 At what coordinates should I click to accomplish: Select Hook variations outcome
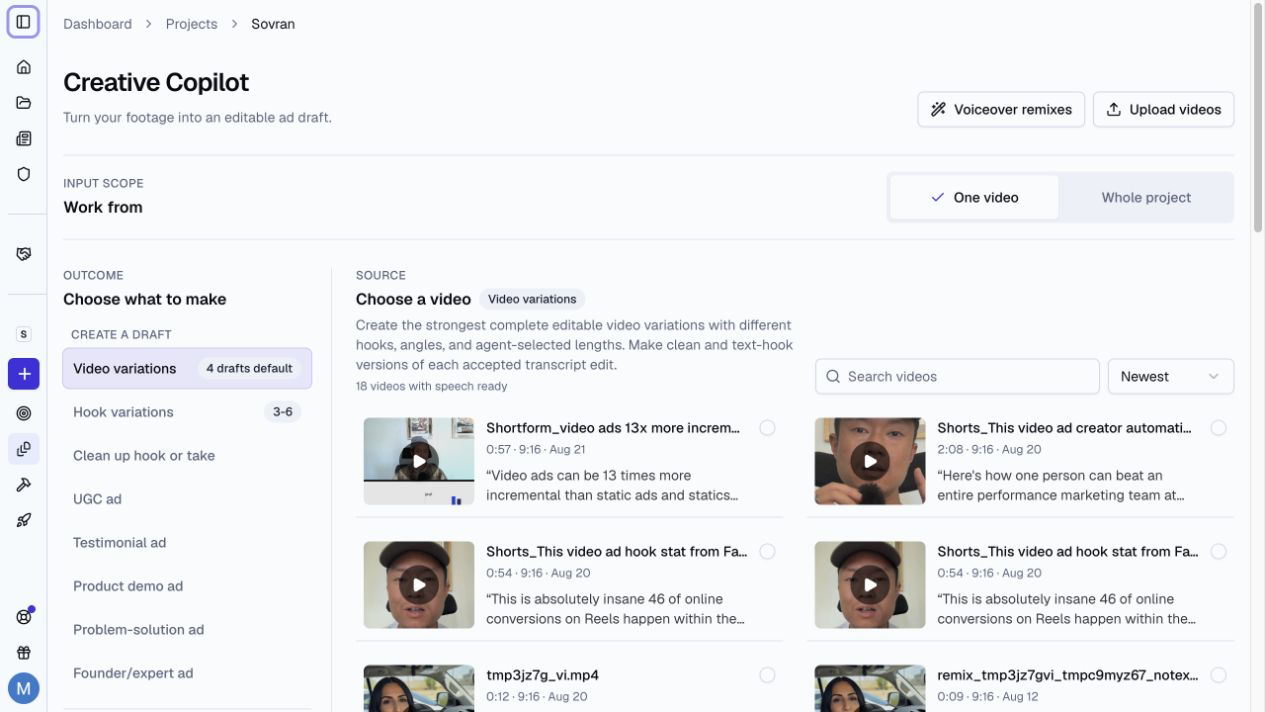pyautogui.click(x=187, y=412)
